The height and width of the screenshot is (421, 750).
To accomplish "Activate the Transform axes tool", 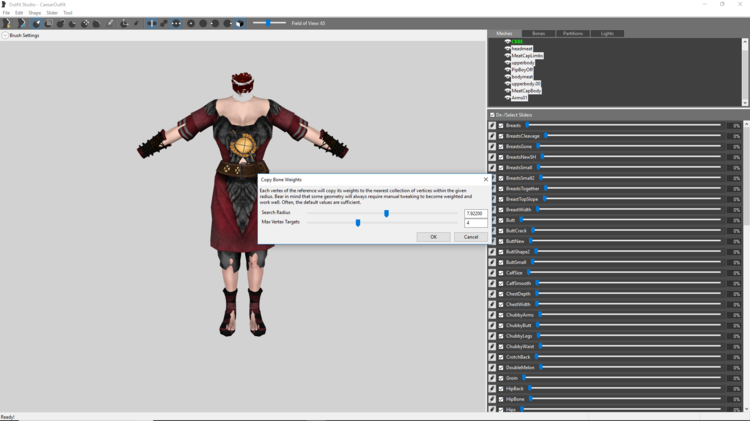I will pos(124,23).
